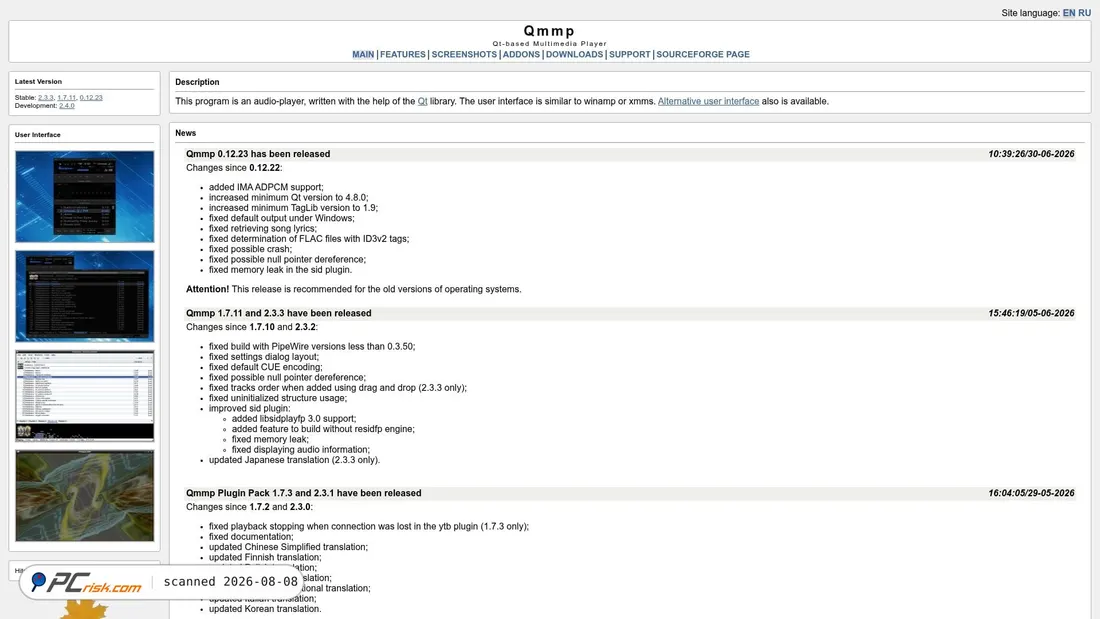View the third light interface screenshot thumbnail
The width and height of the screenshot is (1100, 619).
point(85,396)
